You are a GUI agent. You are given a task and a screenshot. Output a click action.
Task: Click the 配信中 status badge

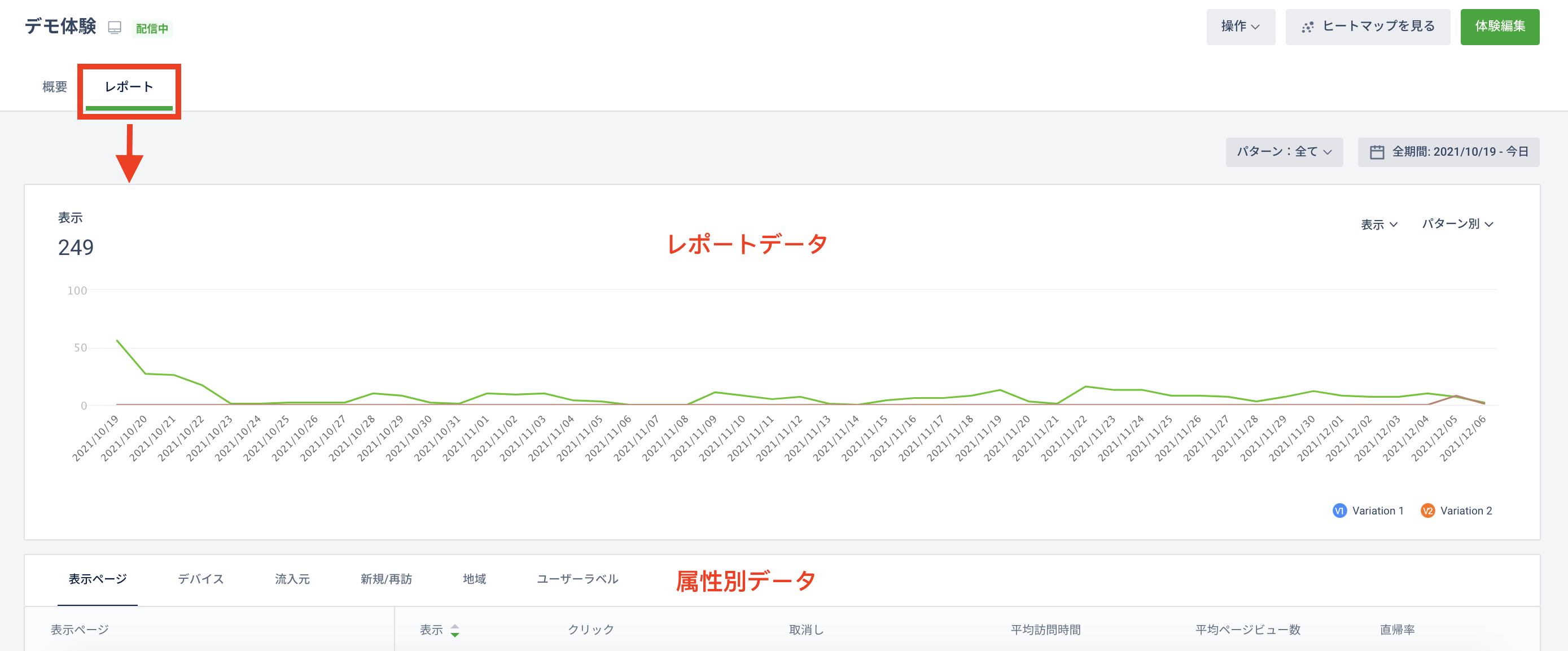coord(152,29)
